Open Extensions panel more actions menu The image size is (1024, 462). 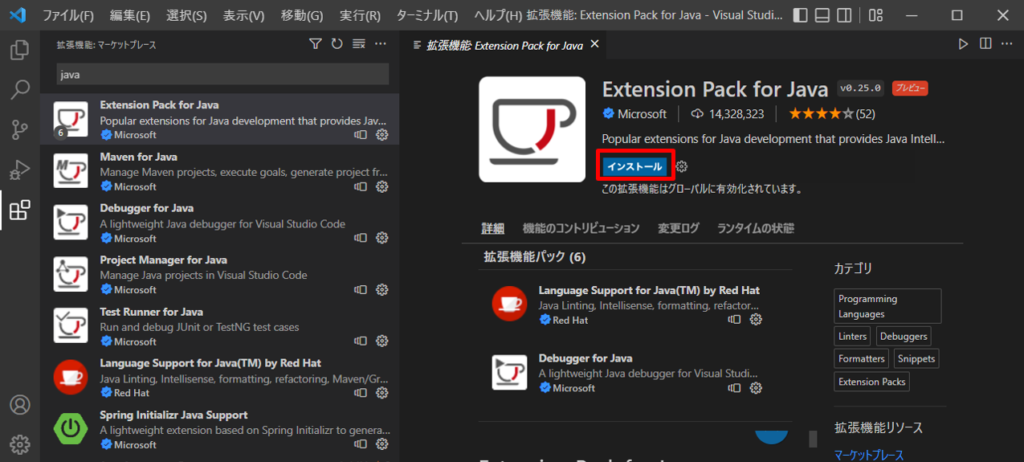click(x=381, y=44)
